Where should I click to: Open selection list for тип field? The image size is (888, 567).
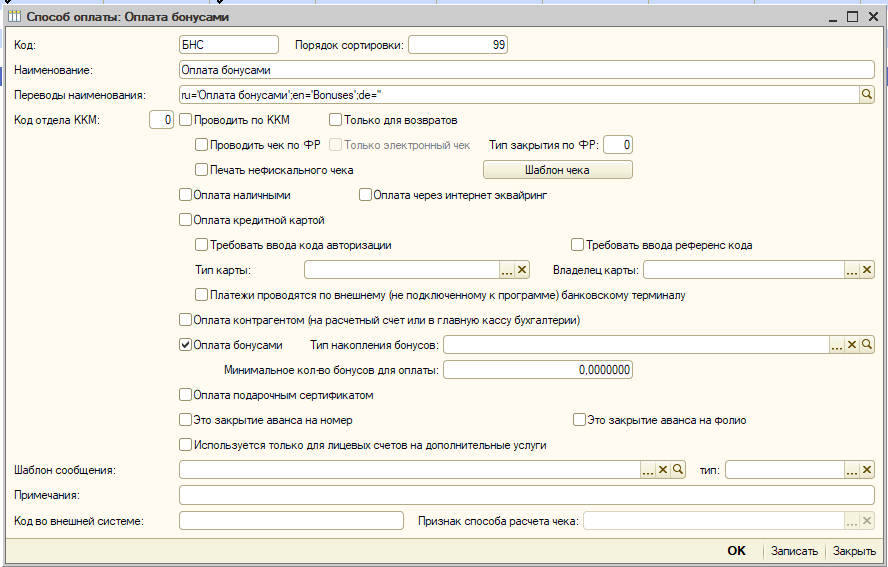pyautogui.click(x=852, y=470)
